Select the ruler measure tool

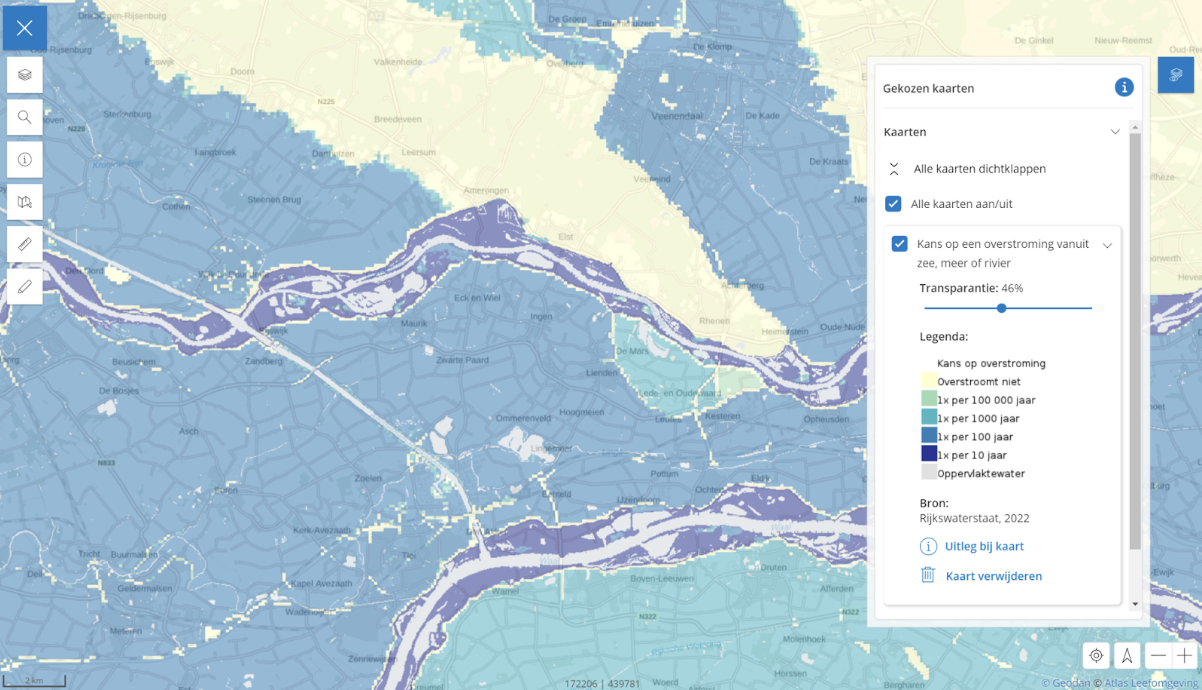click(25, 244)
